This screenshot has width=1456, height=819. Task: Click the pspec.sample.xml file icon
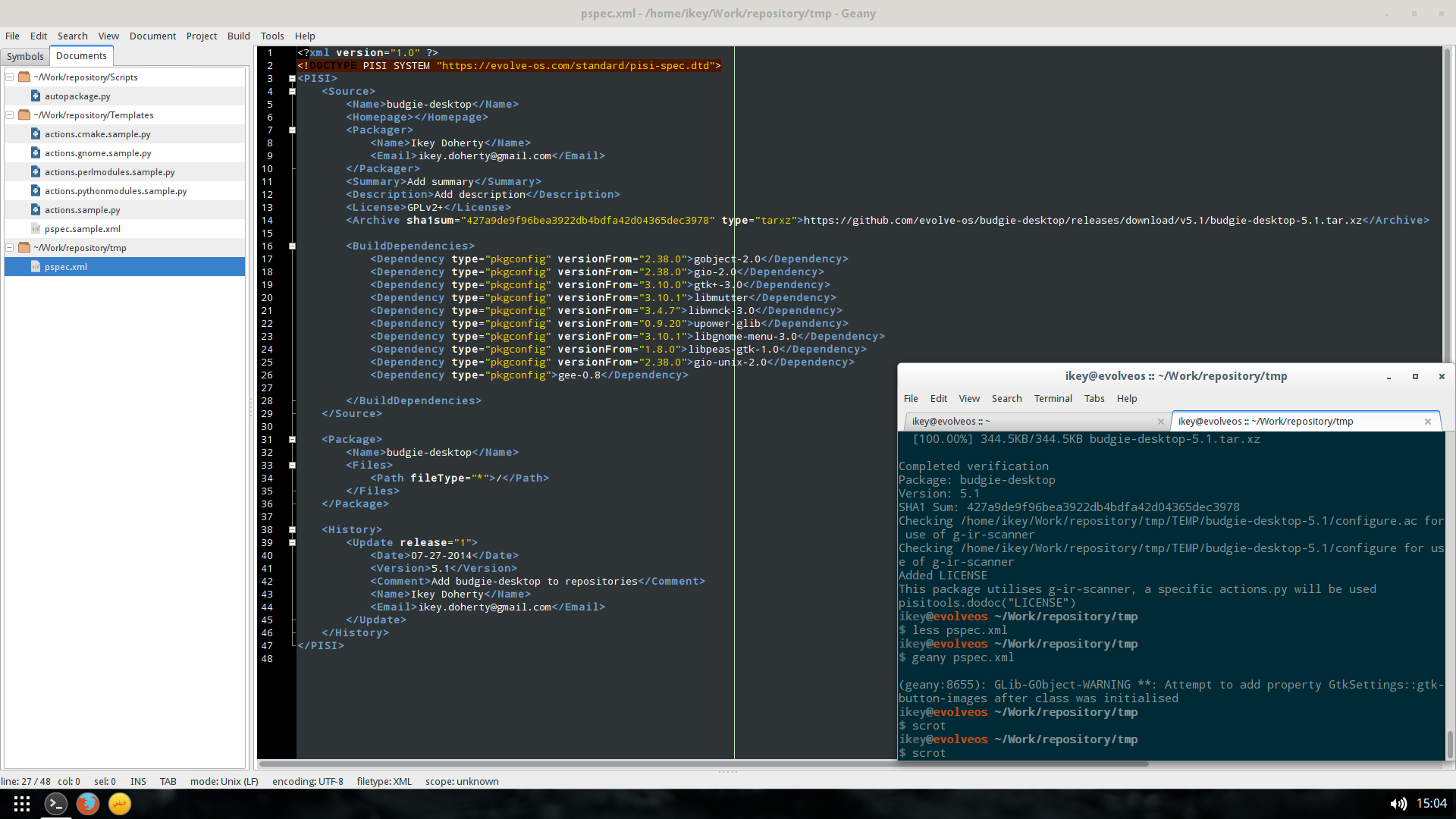(x=36, y=229)
